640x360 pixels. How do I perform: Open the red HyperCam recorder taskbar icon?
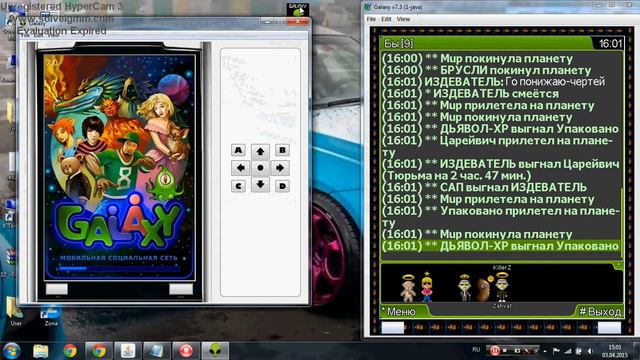click(x=186, y=351)
